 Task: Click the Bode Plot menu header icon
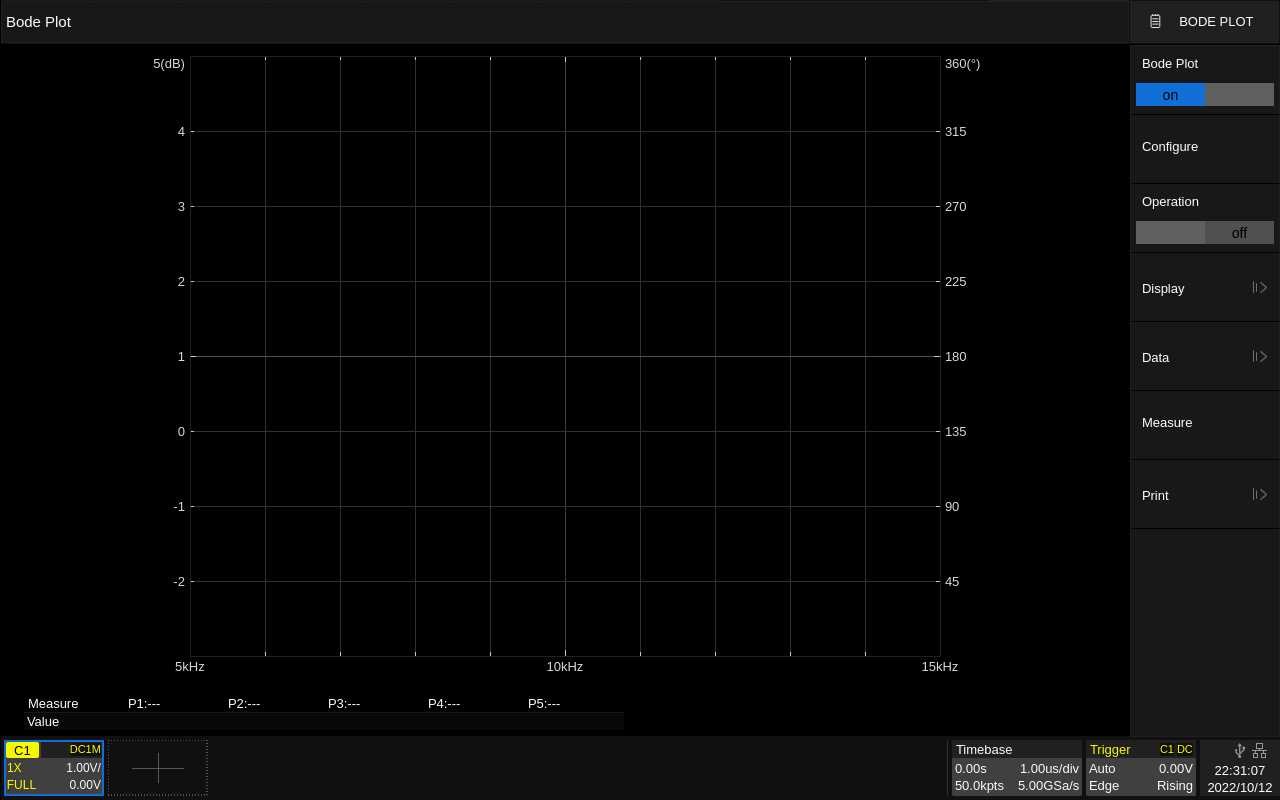[x=1155, y=21]
